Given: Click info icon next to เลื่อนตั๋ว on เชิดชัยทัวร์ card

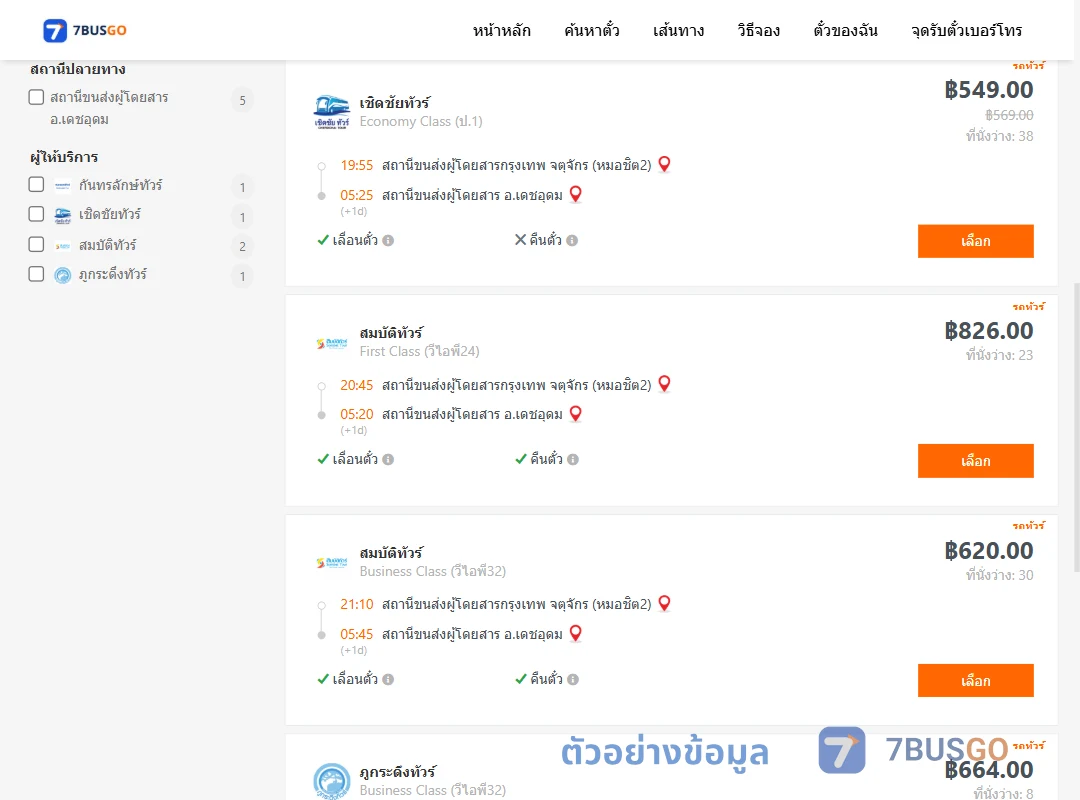Looking at the screenshot, I should click(388, 240).
